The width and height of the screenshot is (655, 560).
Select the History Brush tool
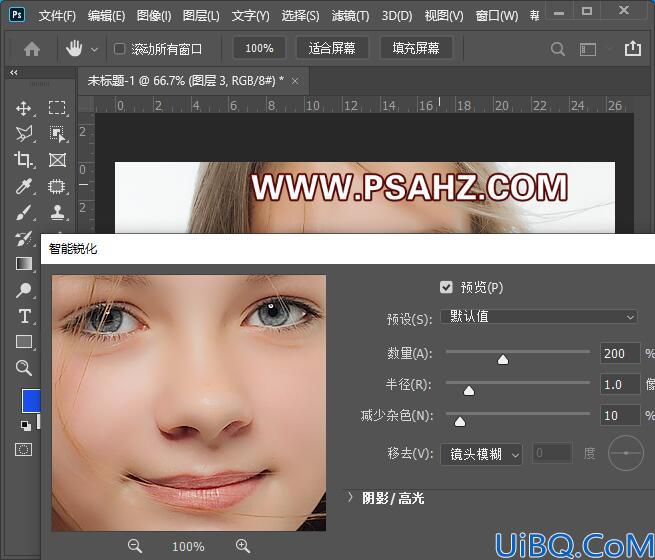(23, 238)
